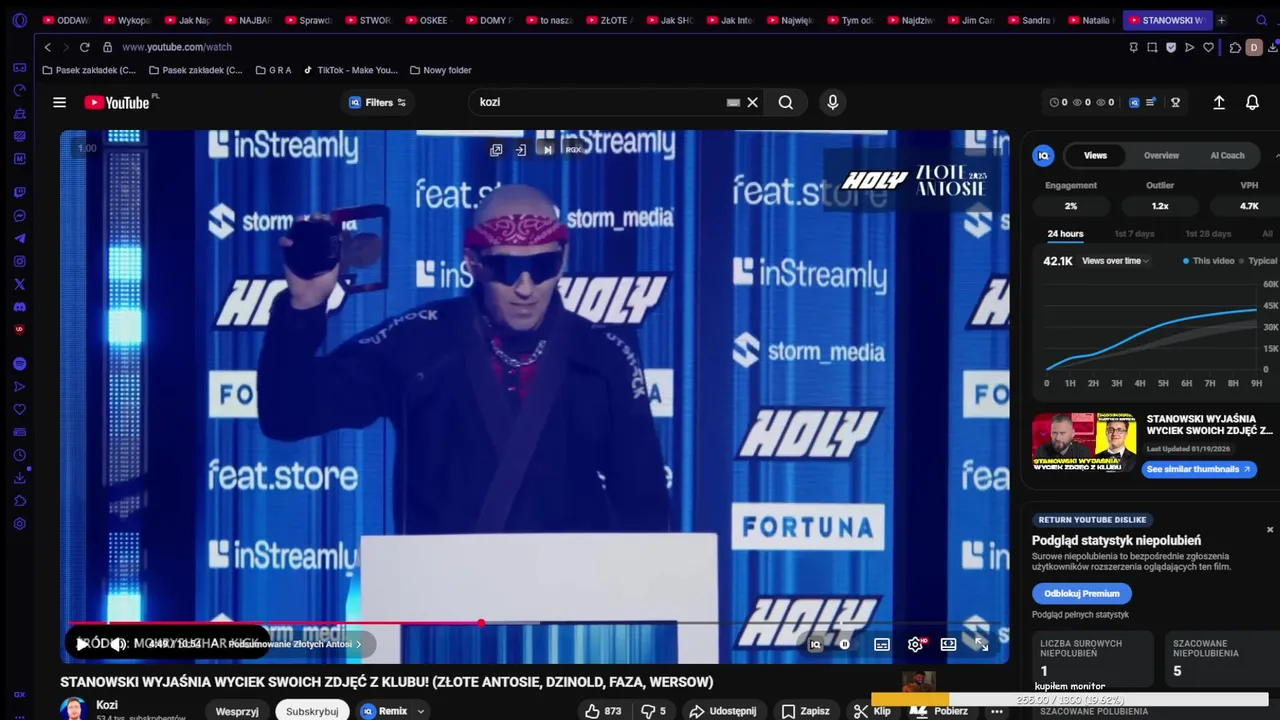Switch the player to theater mode

pyautogui.click(x=948, y=644)
